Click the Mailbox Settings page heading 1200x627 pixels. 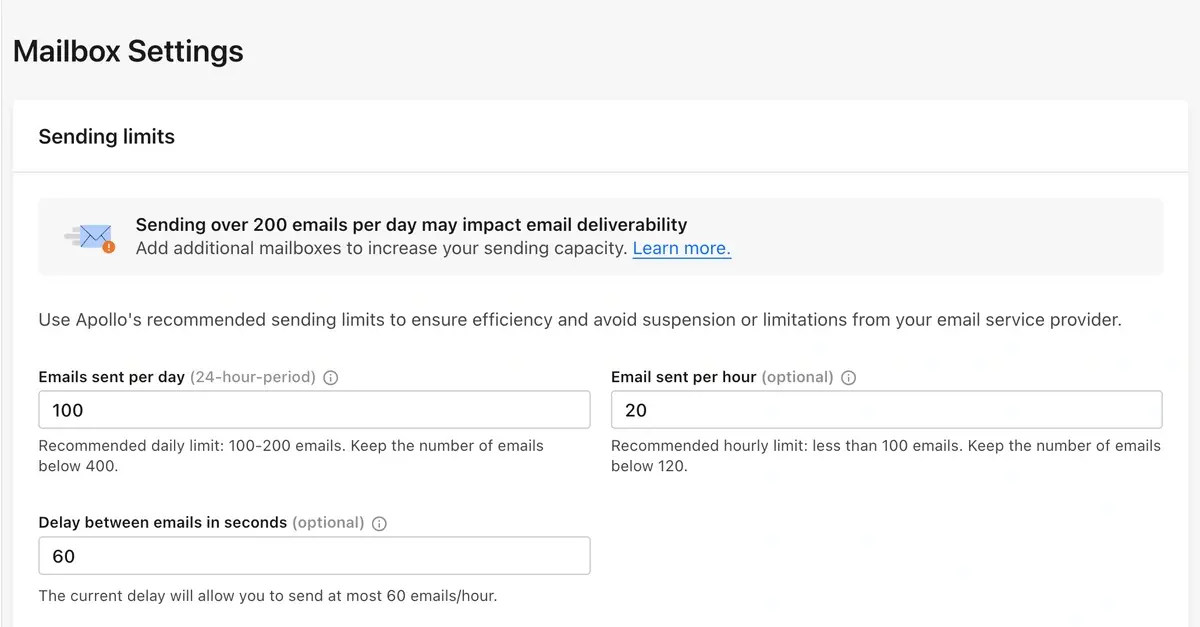[x=128, y=51]
